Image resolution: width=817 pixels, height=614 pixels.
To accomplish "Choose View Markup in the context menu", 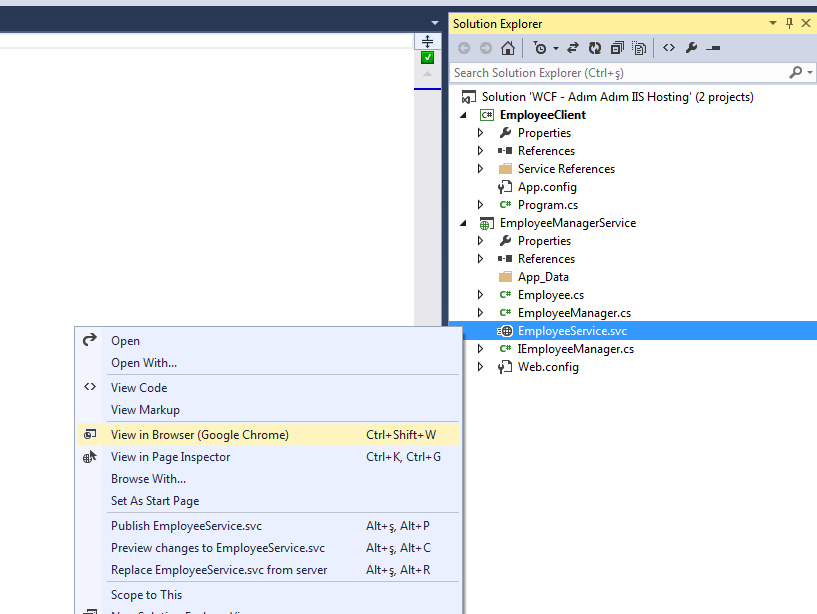I will pos(268,410).
